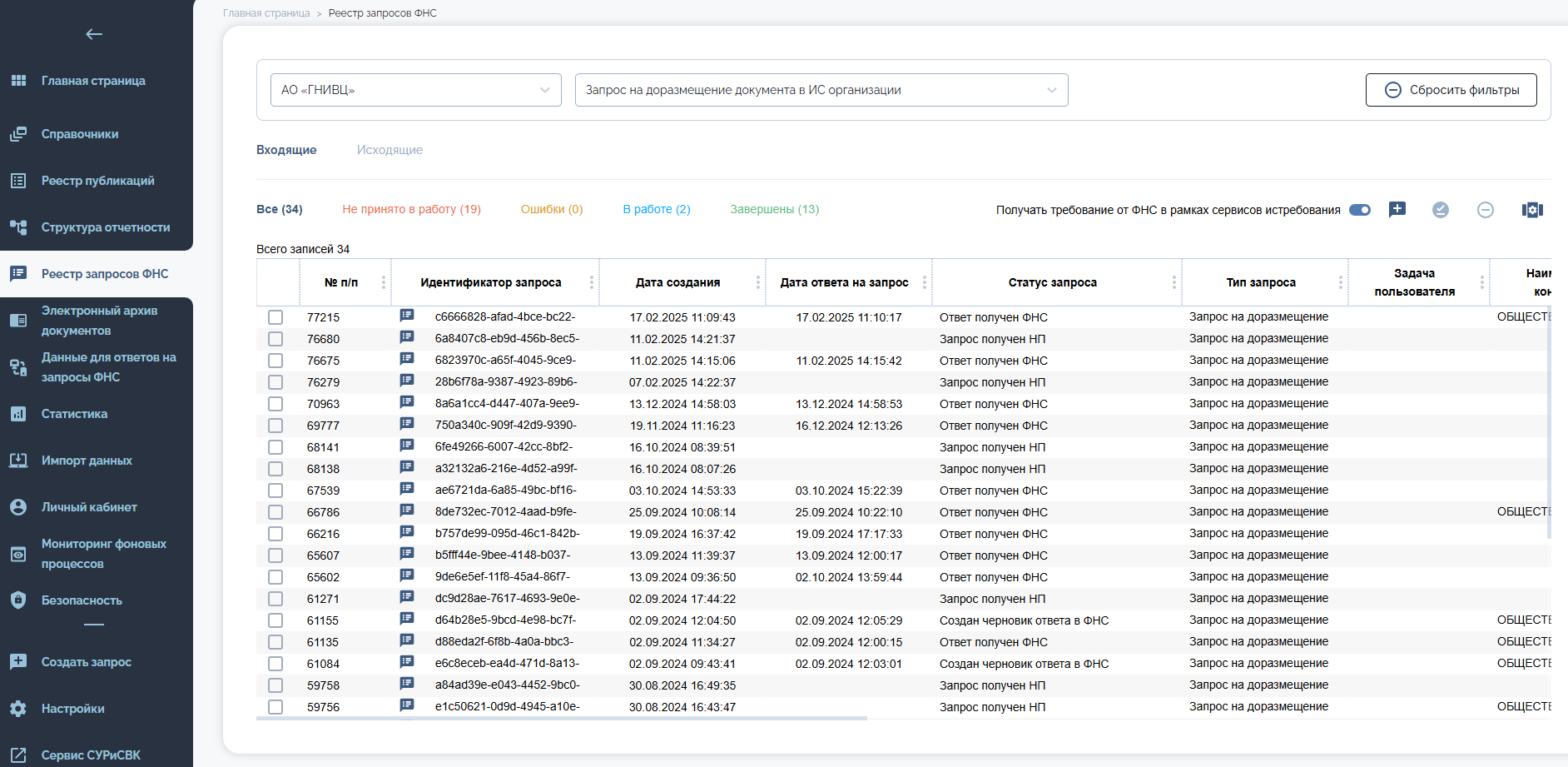This screenshot has height=767, width=1568.
Task: Collapse sidebar with back arrow icon
Action: pyautogui.click(x=94, y=34)
